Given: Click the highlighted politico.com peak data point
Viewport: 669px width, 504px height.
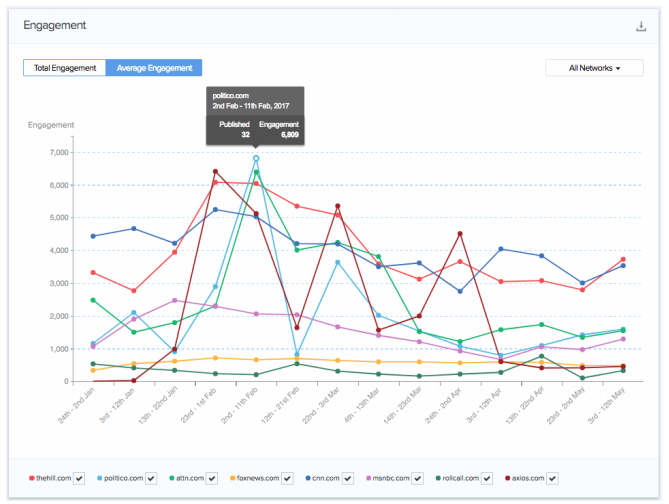Looking at the screenshot, I should pos(256,158).
